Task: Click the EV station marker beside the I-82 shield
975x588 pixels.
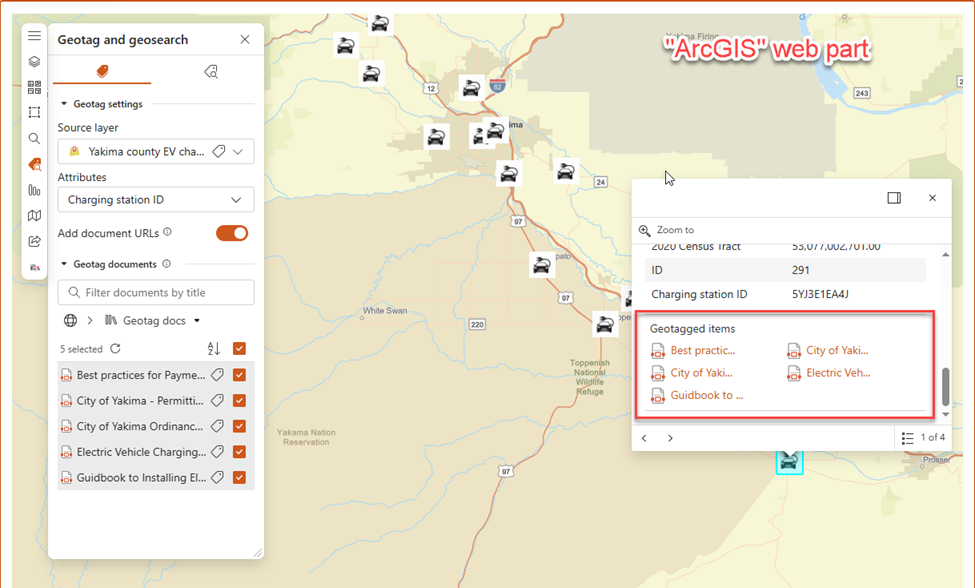Action: tap(471, 88)
